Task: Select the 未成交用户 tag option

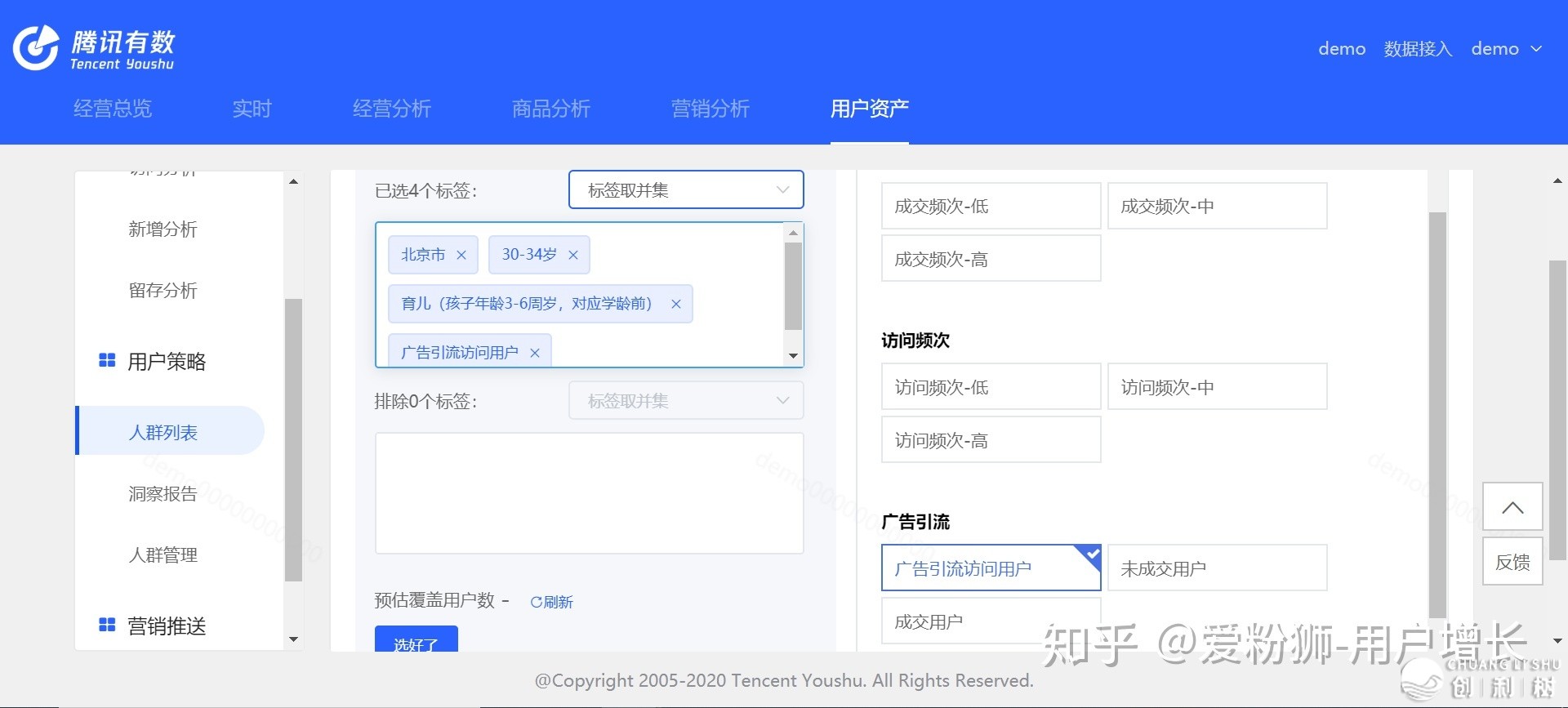Action: point(1217,568)
